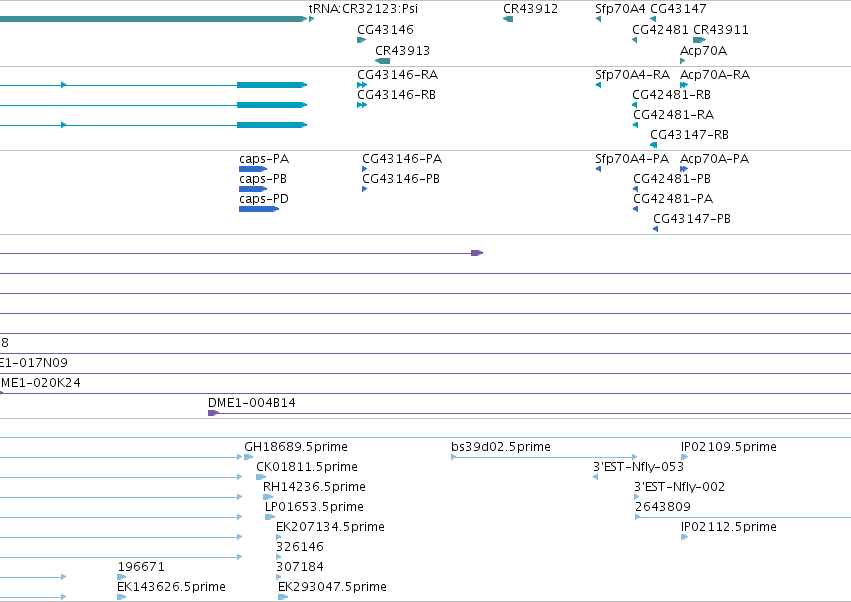Select the CG42481 gene label

[661, 29]
